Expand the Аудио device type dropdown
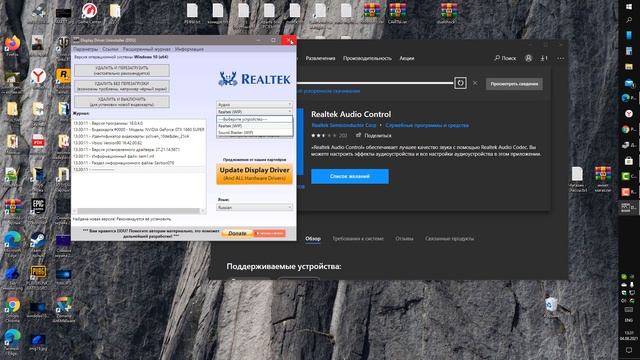Viewport: 640px width, 360px height. [254, 104]
